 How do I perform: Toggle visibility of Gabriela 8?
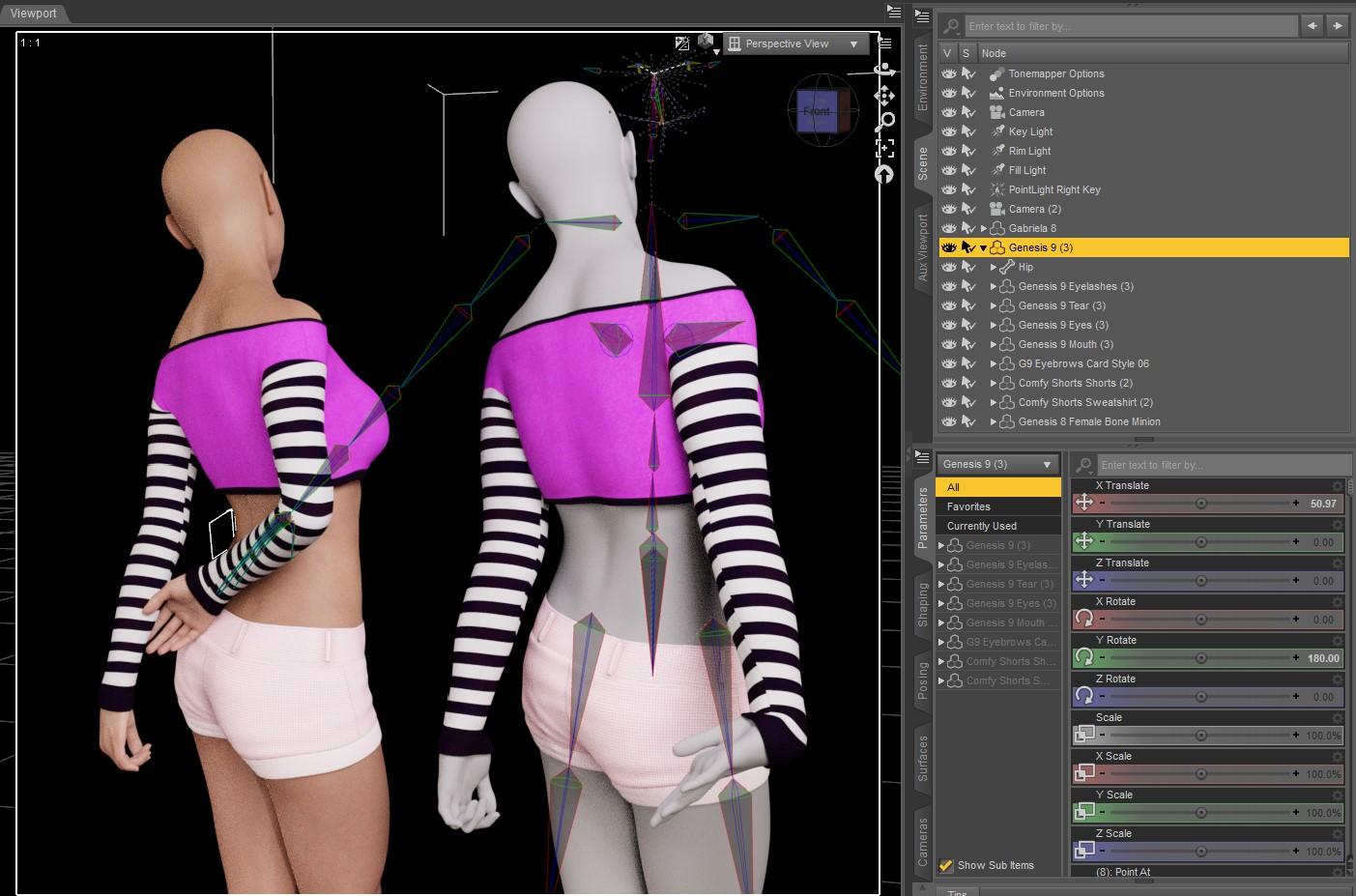(948, 228)
